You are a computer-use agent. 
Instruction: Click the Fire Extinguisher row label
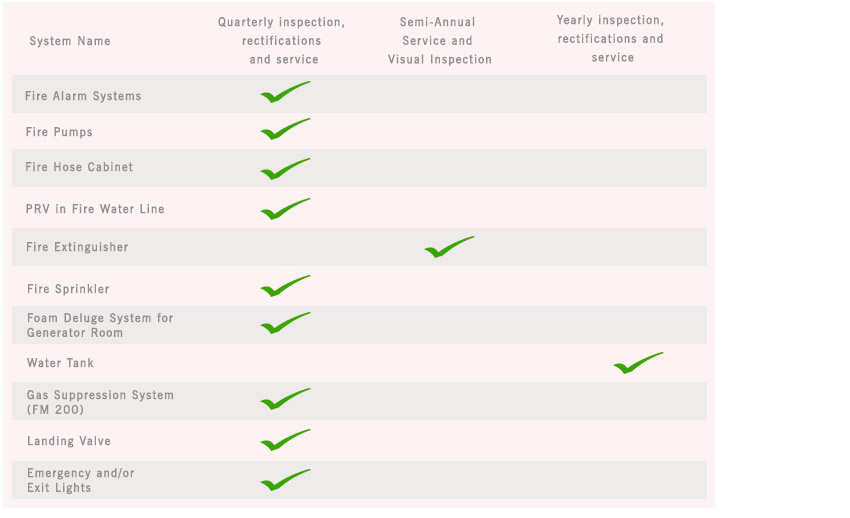(x=77, y=247)
